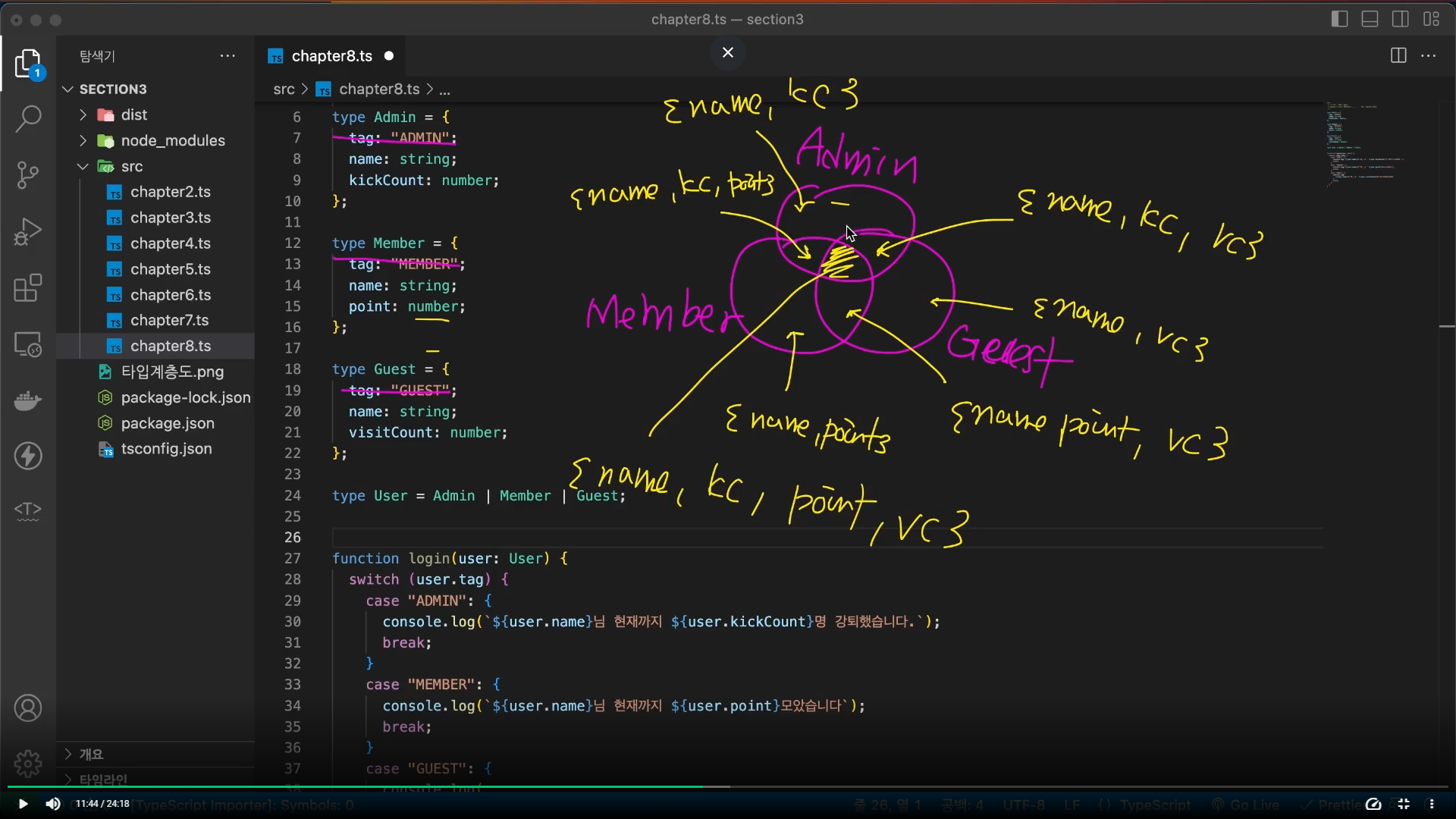Open the Remote Explorer icon
This screenshot has height=819, width=1456.
tap(28, 345)
